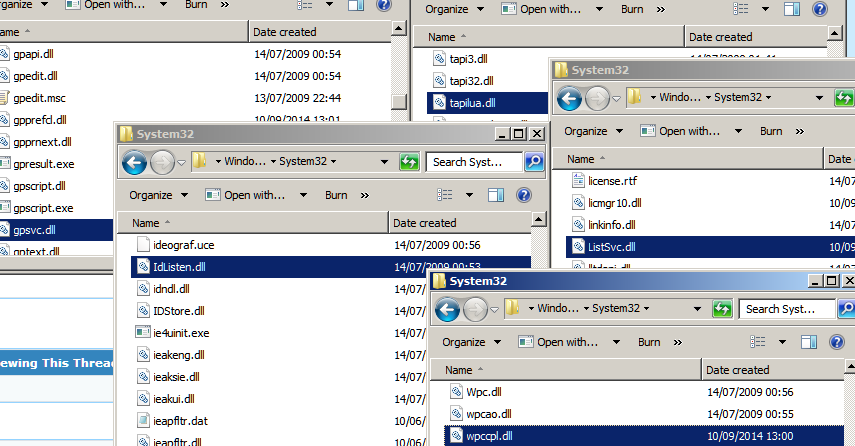Sort by Name column in ListSvc window

point(687,159)
